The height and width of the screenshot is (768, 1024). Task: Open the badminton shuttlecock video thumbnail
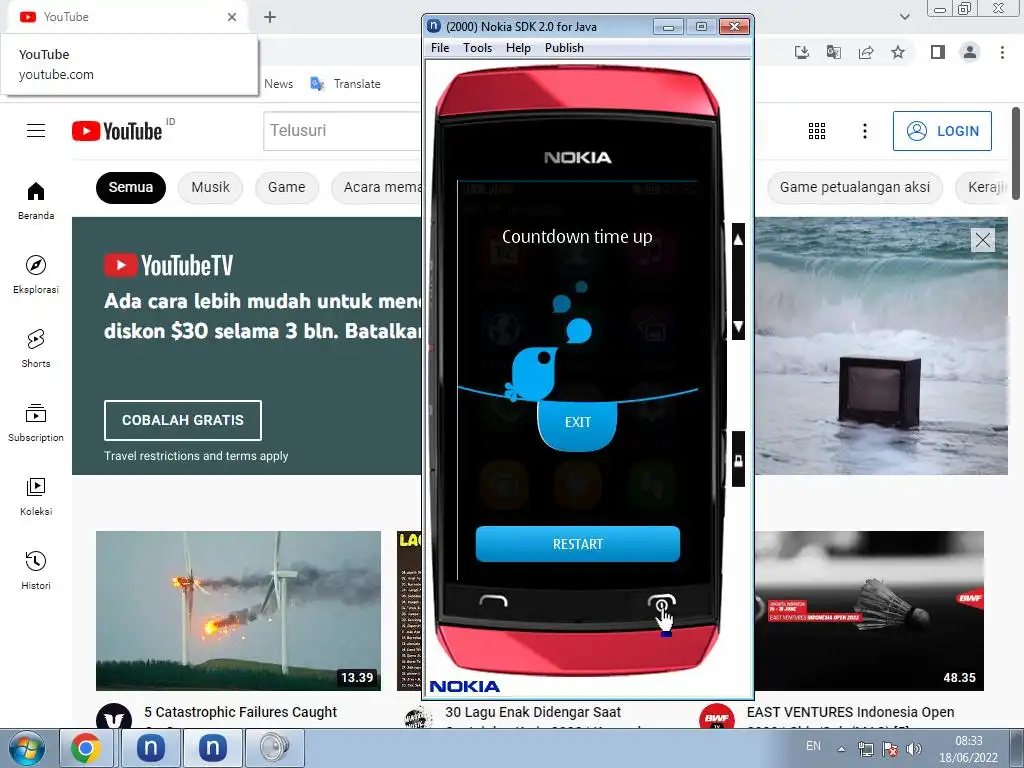coord(869,611)
